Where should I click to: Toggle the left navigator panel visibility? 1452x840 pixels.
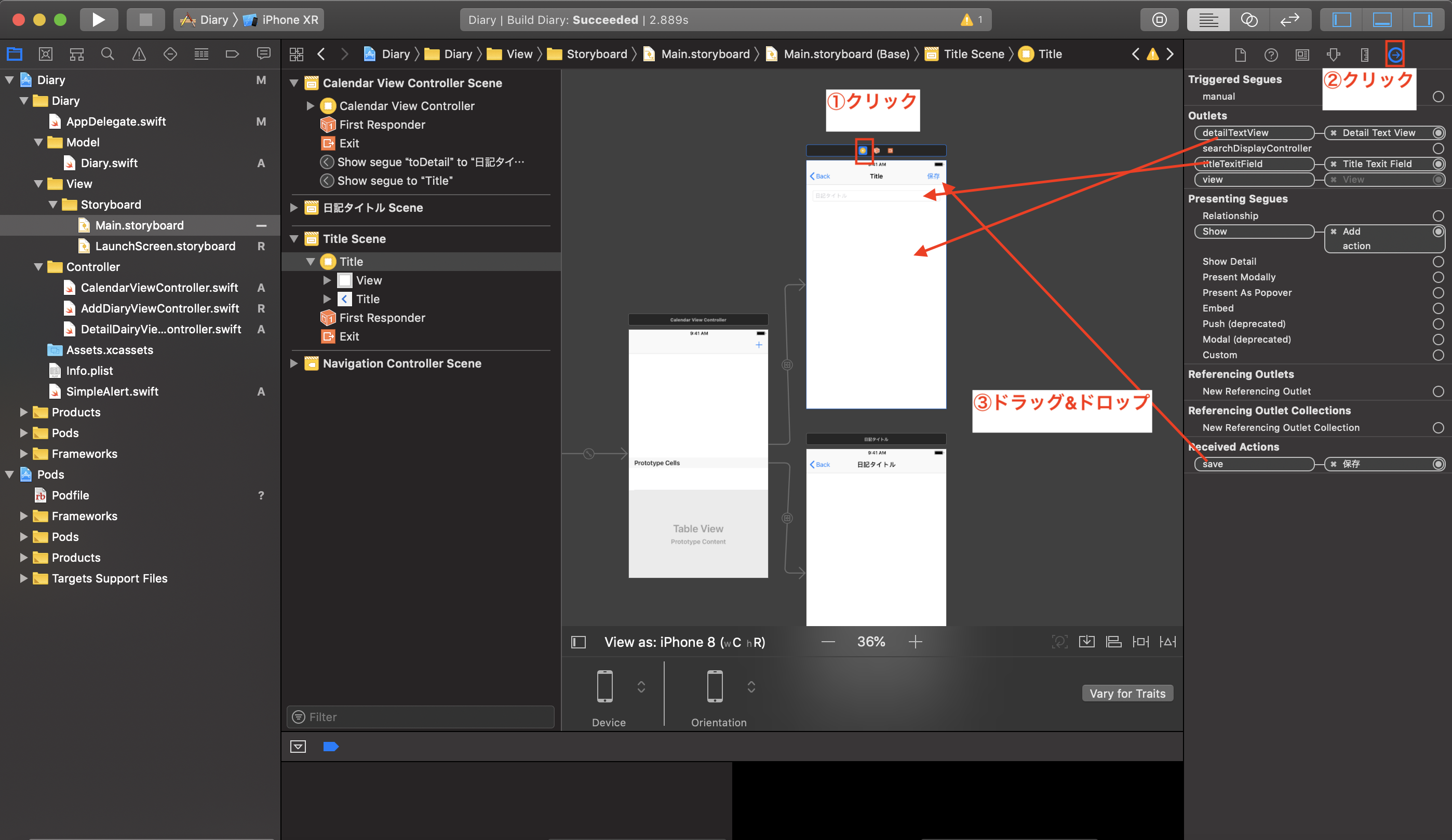click(x=1341, y=19)
